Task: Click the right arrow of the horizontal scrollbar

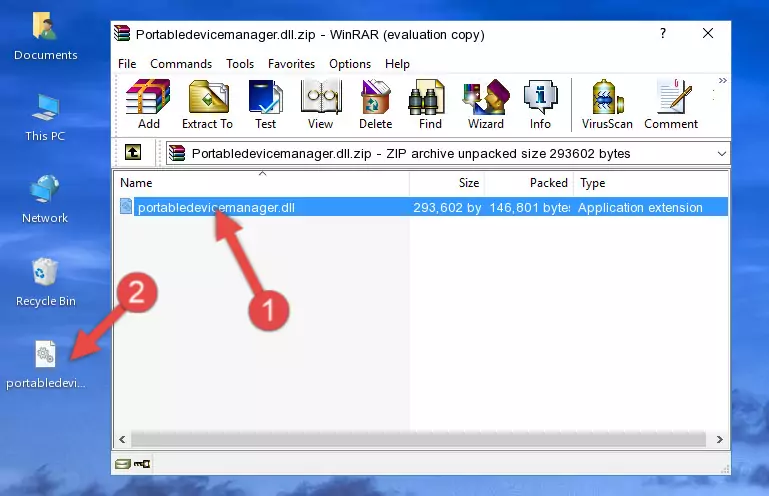Action: point(719,439)
